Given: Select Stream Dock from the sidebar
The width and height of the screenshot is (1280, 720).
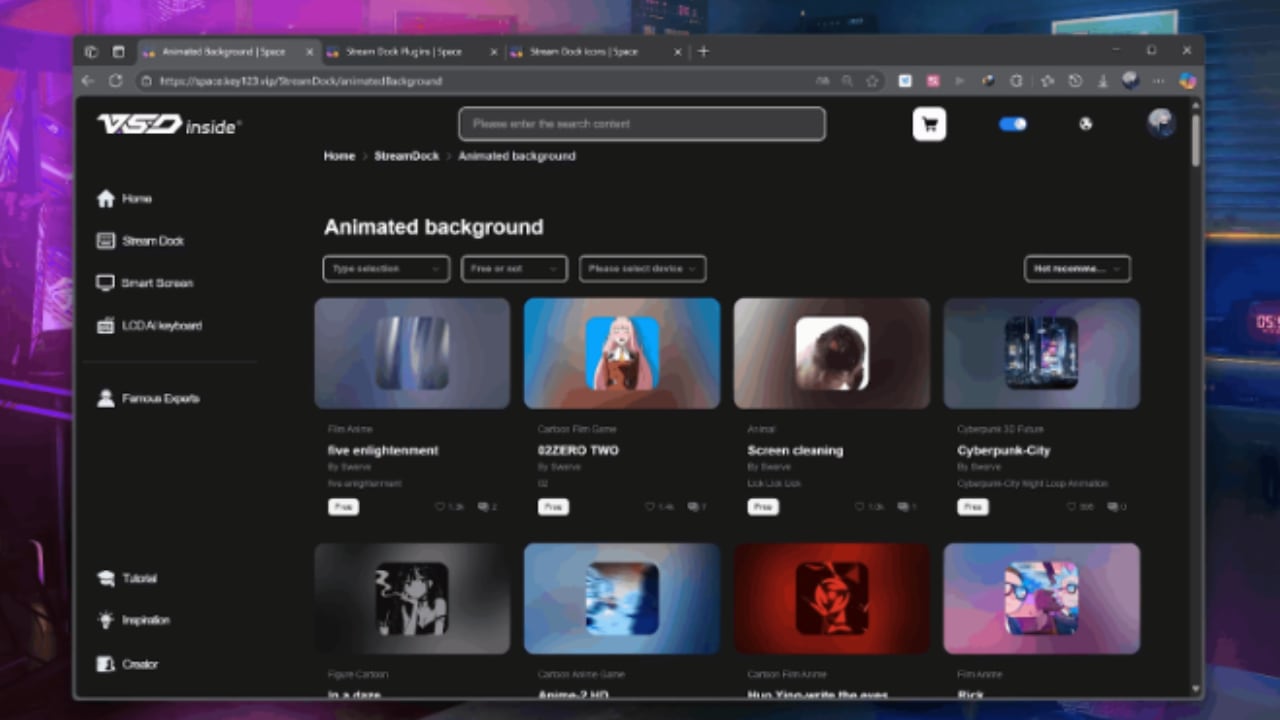Looking at the screenshot, I should (152, 240).
